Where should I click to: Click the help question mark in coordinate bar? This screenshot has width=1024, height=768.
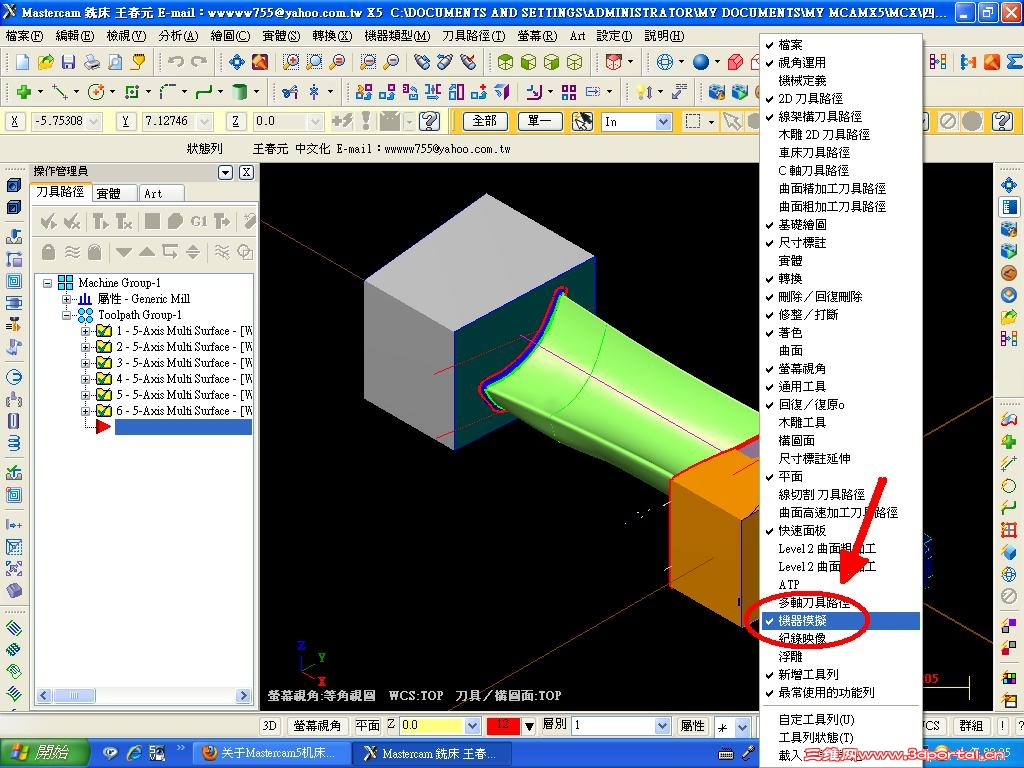(430, 121)
